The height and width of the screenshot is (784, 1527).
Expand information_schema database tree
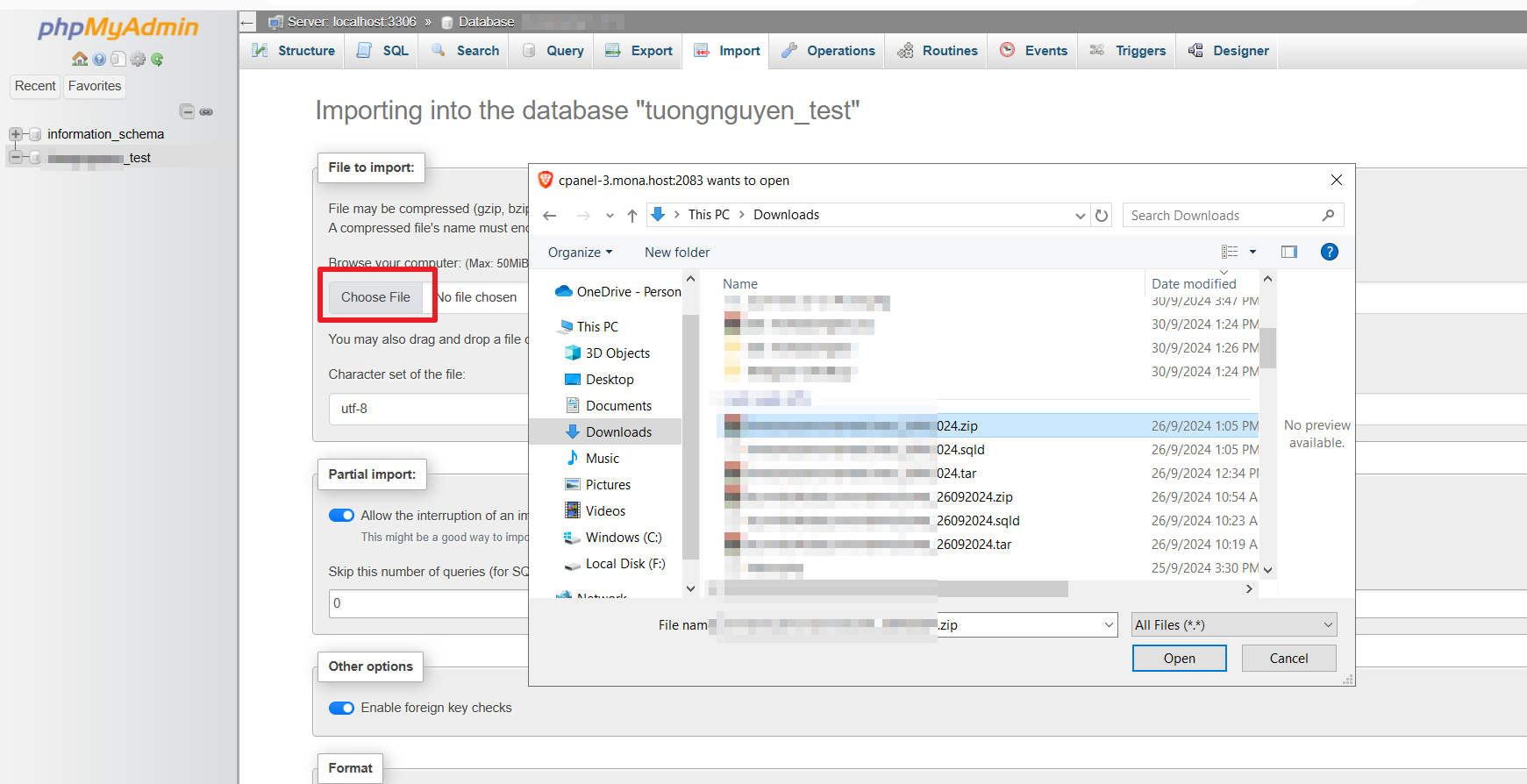(15, 134)
